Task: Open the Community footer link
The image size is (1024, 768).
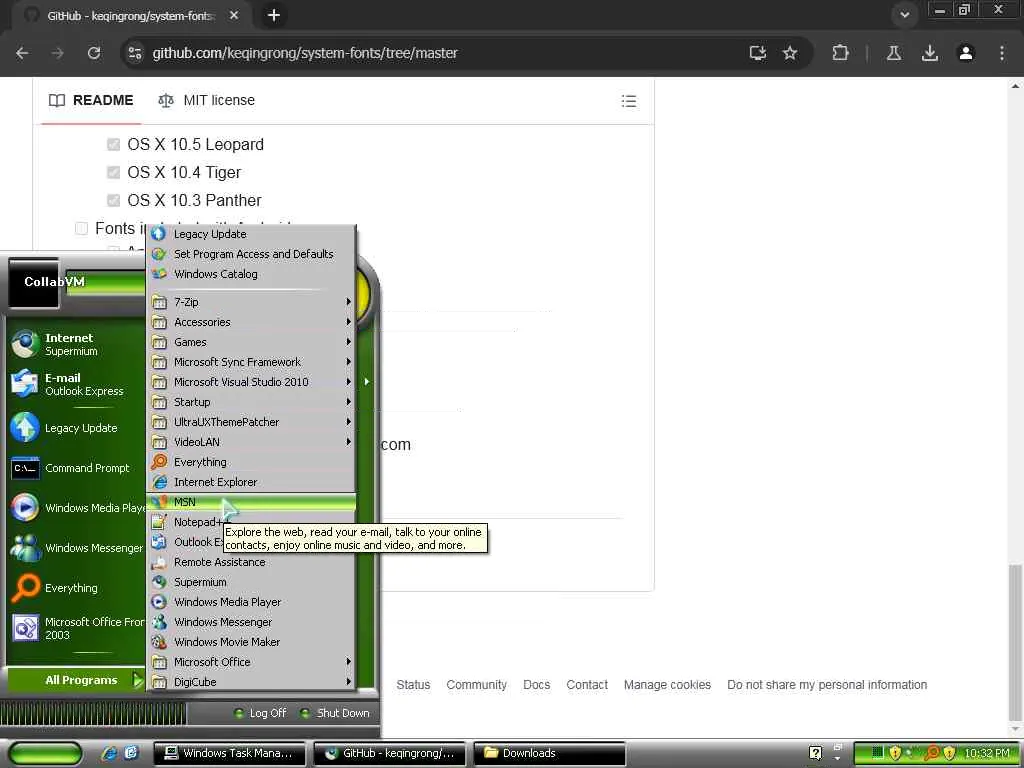Action: pyautogui.click(x=477, y=684)
